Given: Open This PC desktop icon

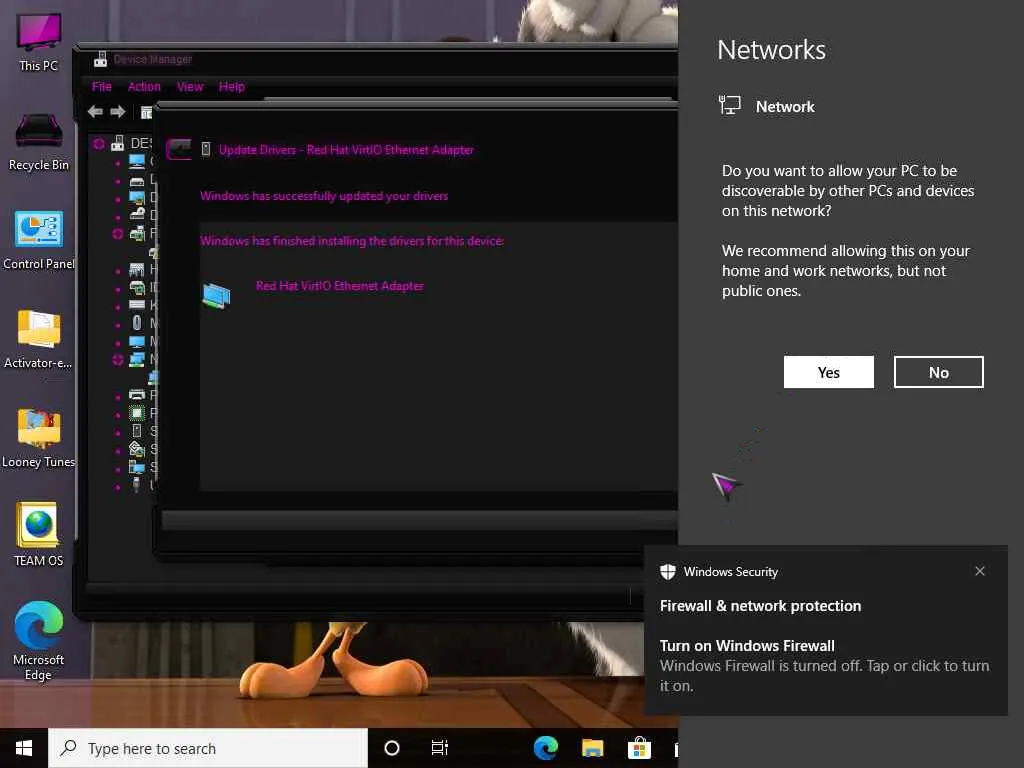Looking at the screenshot, I should point(39,42).
